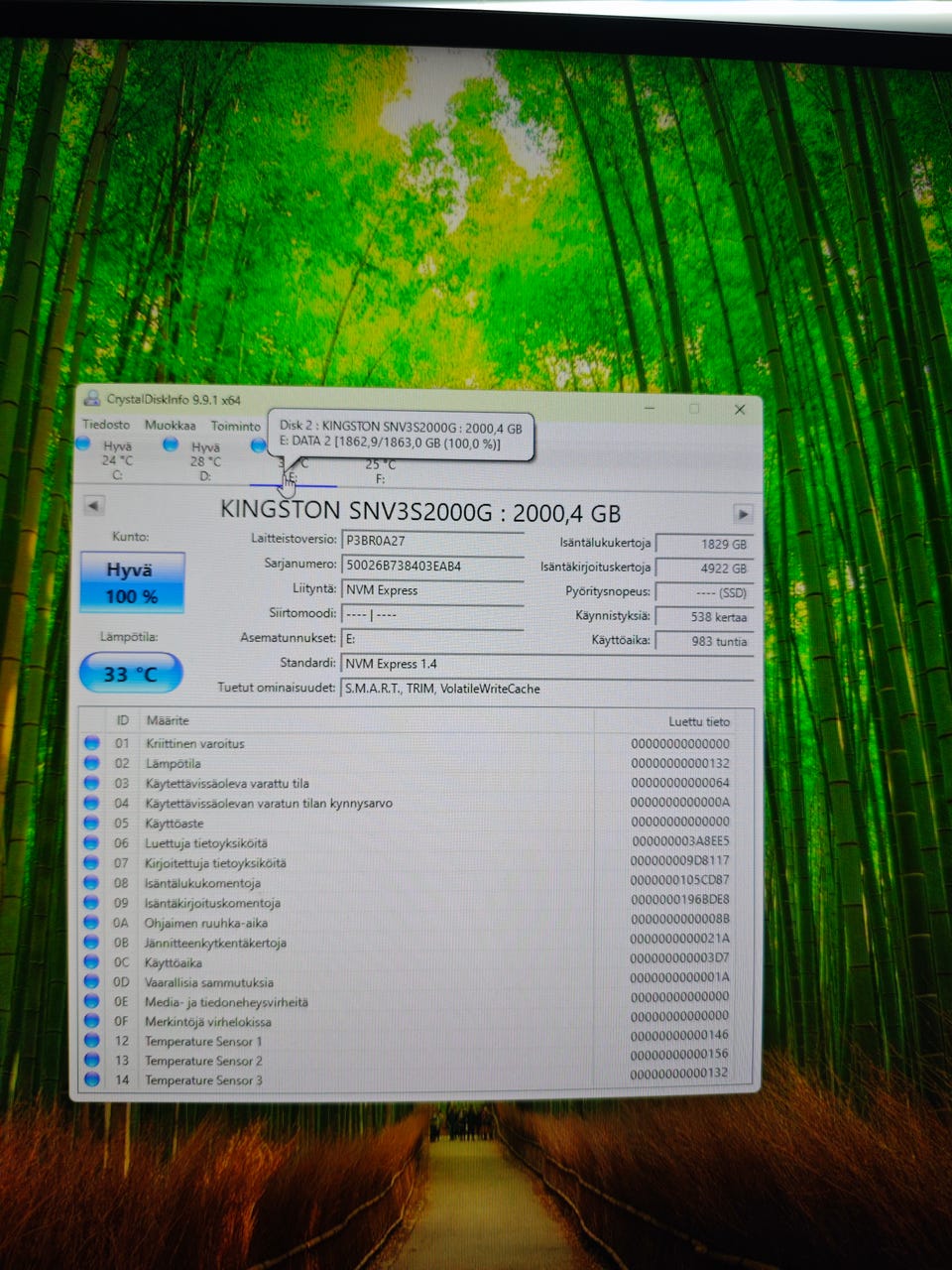Screen dimensions: 952x1270
Task: Click status icon of Temperature Sensor 2 row
Action: (x=92, y=1060)
